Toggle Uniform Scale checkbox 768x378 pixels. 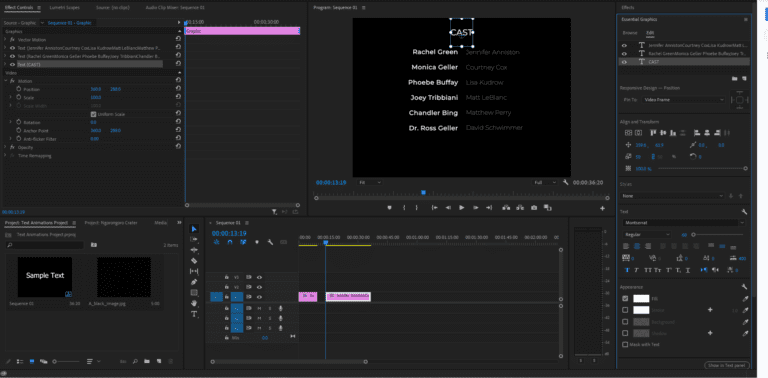click(94, 114)
